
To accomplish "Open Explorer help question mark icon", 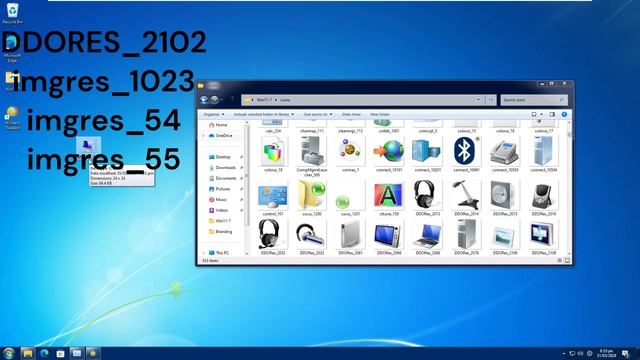I will 564,114.
